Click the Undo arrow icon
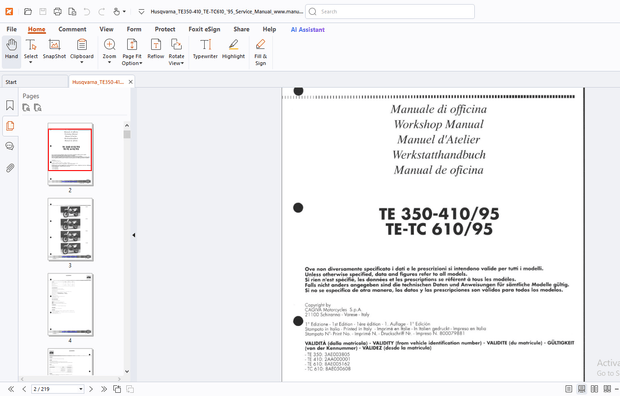Viewport: 620px width, 396px height. click(x=87, y=11)
